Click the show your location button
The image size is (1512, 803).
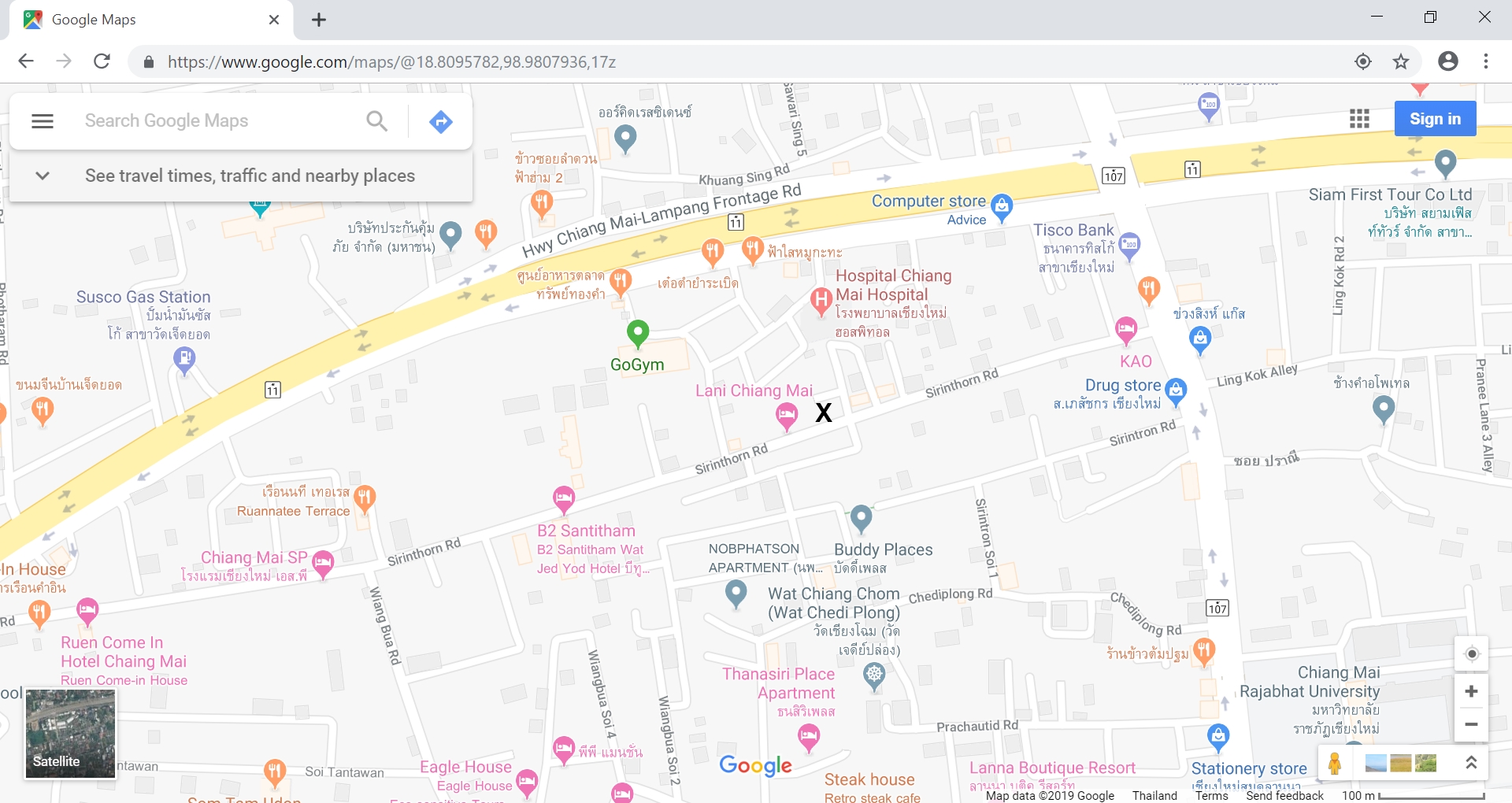pos(1471,654)
